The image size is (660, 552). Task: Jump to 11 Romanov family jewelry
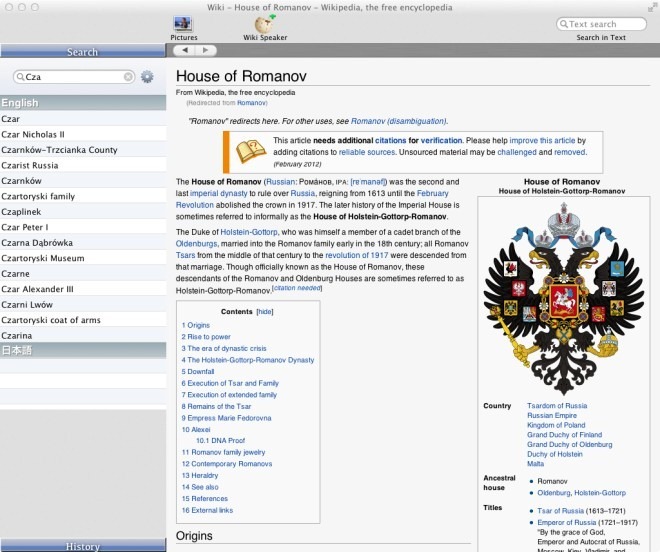coord(224,452)
